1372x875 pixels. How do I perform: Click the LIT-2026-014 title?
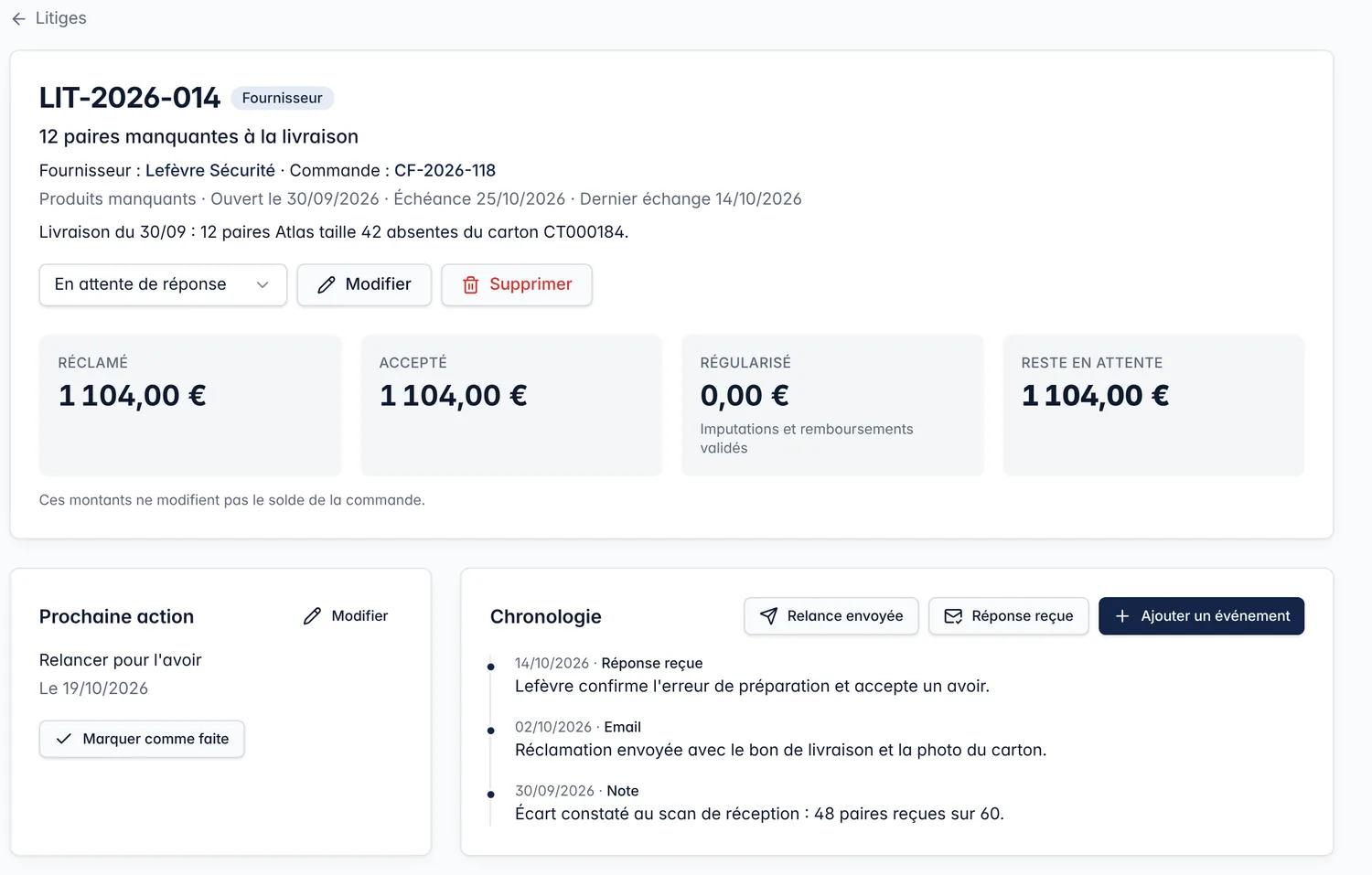point(130,98)
